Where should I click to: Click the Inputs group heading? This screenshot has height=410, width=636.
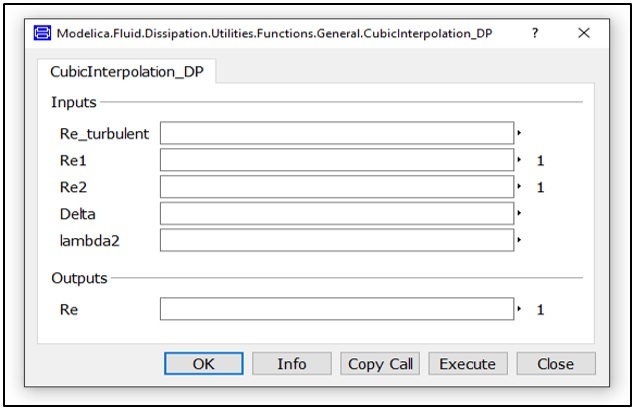point(74,102)
